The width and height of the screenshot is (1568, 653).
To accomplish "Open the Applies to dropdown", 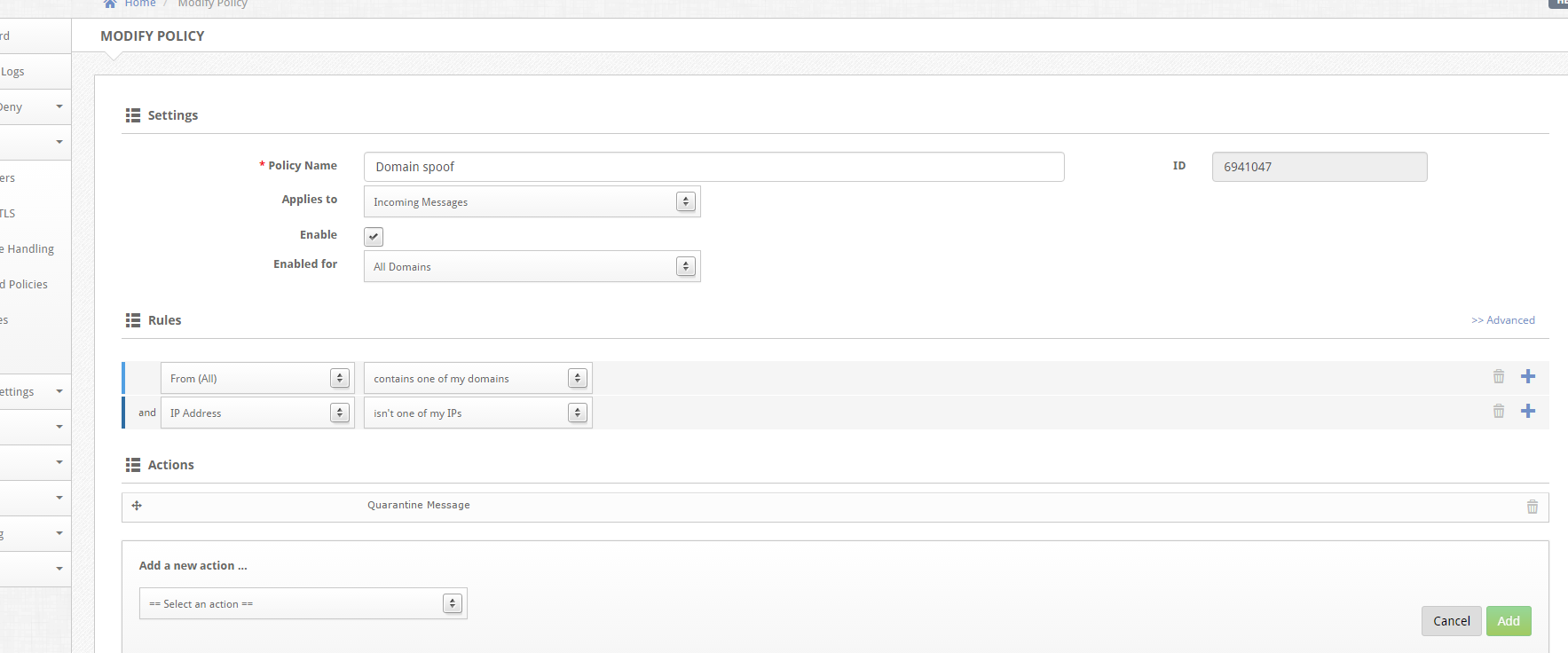I will [532, 202].
